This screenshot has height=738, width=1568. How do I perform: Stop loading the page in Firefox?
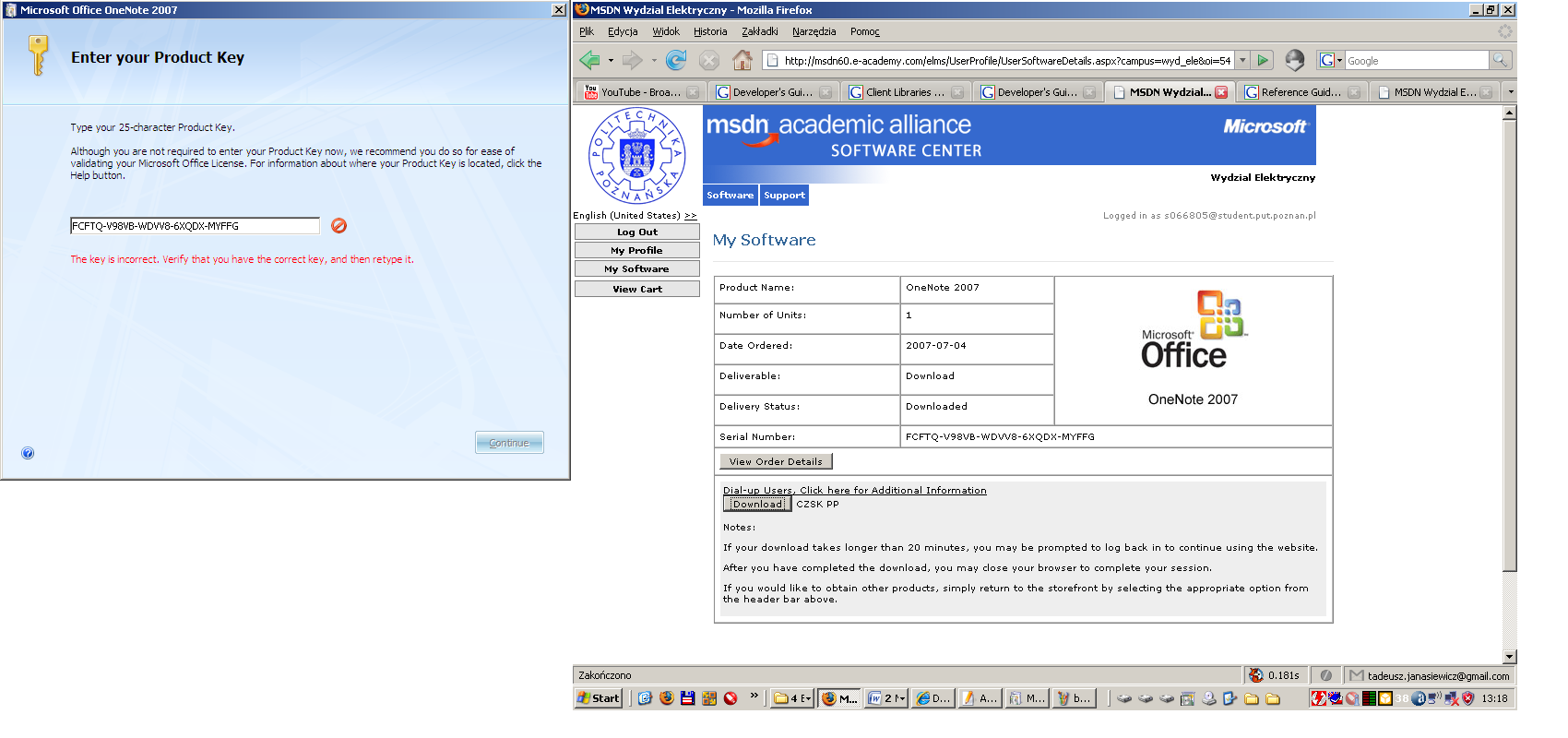(x=708, y=61)
